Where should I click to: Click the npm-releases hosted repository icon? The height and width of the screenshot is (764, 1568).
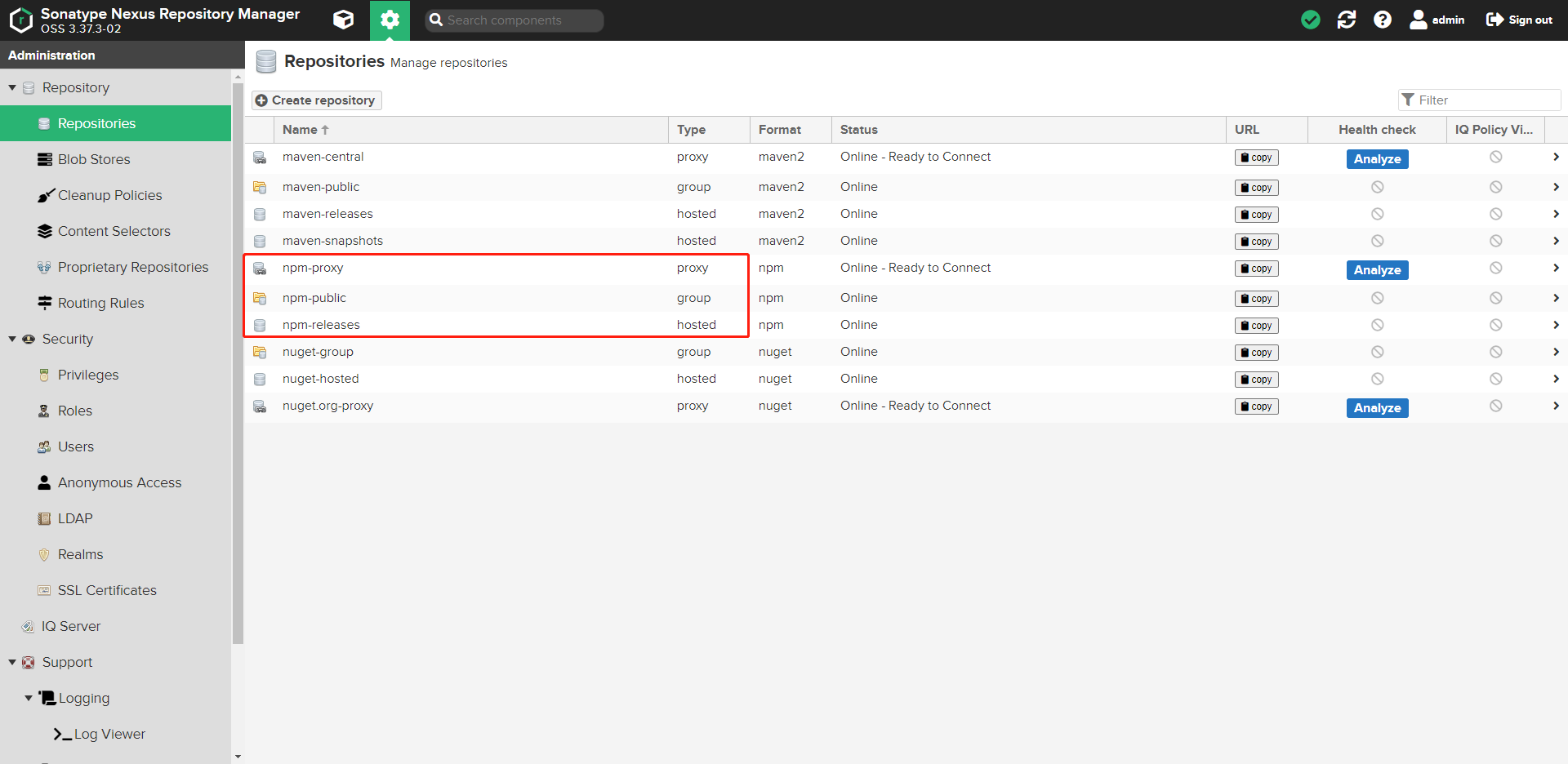pos(260,325)
